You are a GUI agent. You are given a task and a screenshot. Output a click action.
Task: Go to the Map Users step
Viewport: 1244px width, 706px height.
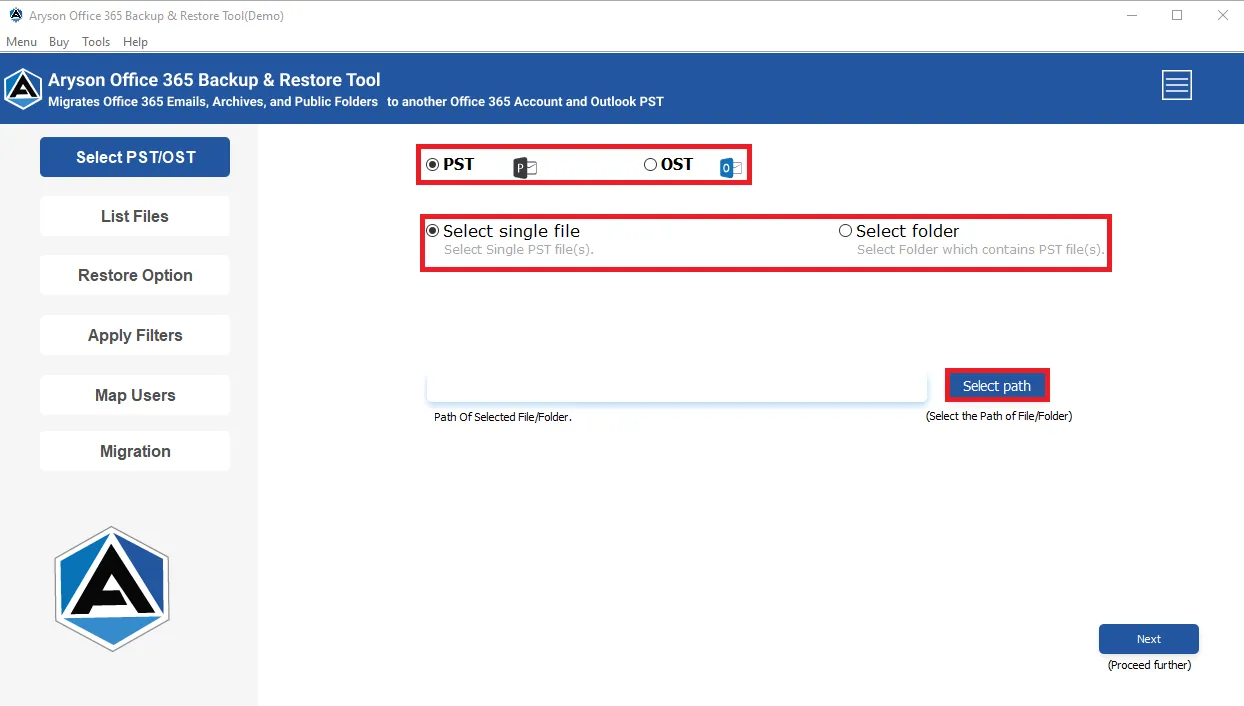(x=135, y=395)
